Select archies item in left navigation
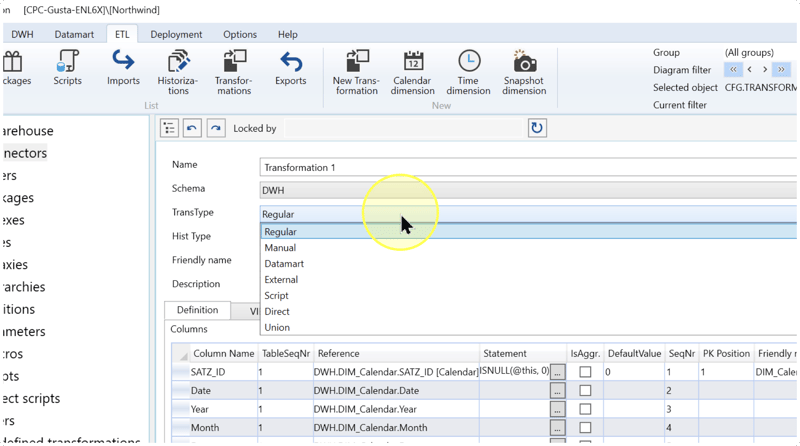This screenshot has height=446, width=800. (x=24, y=287)
